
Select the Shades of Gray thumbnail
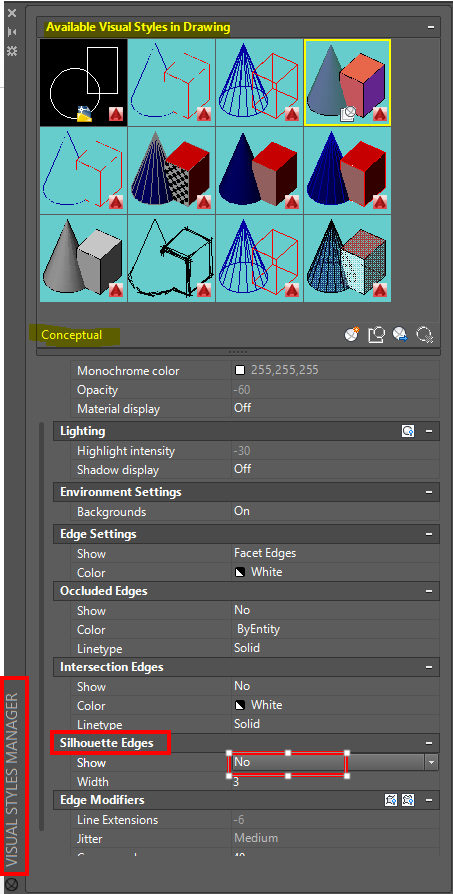[83, 258]
